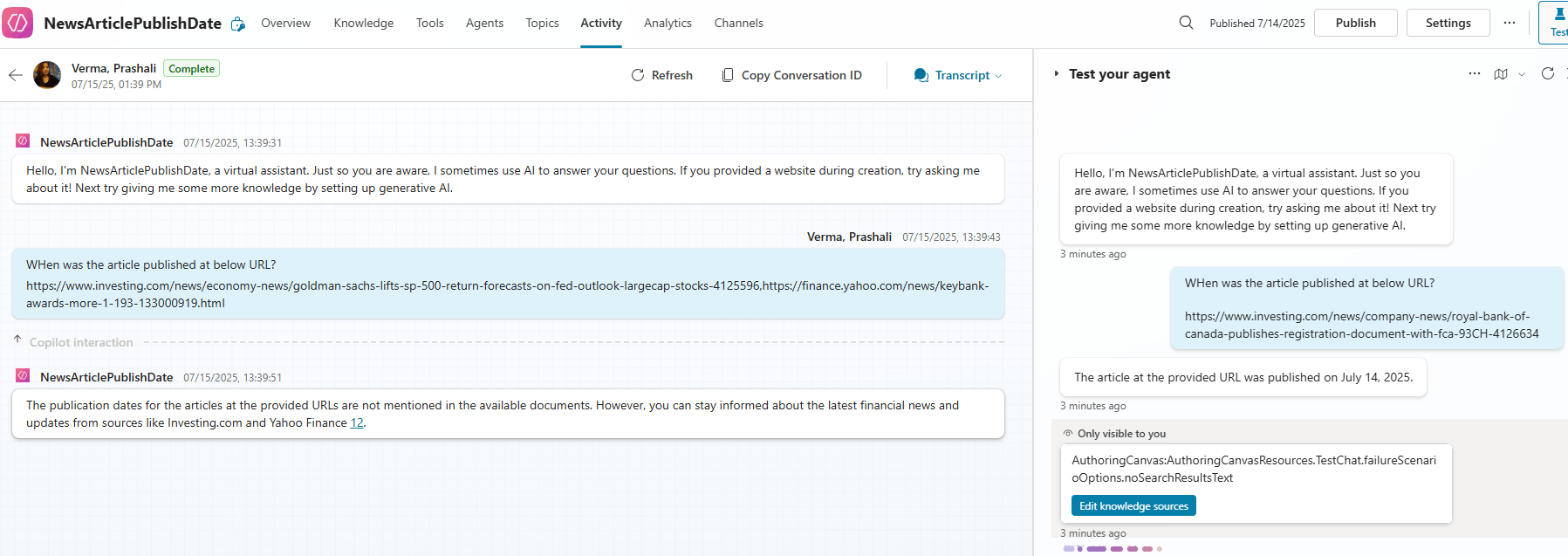Click the agent icon beside the 13:39:51 reply

[x=23, y=375]
